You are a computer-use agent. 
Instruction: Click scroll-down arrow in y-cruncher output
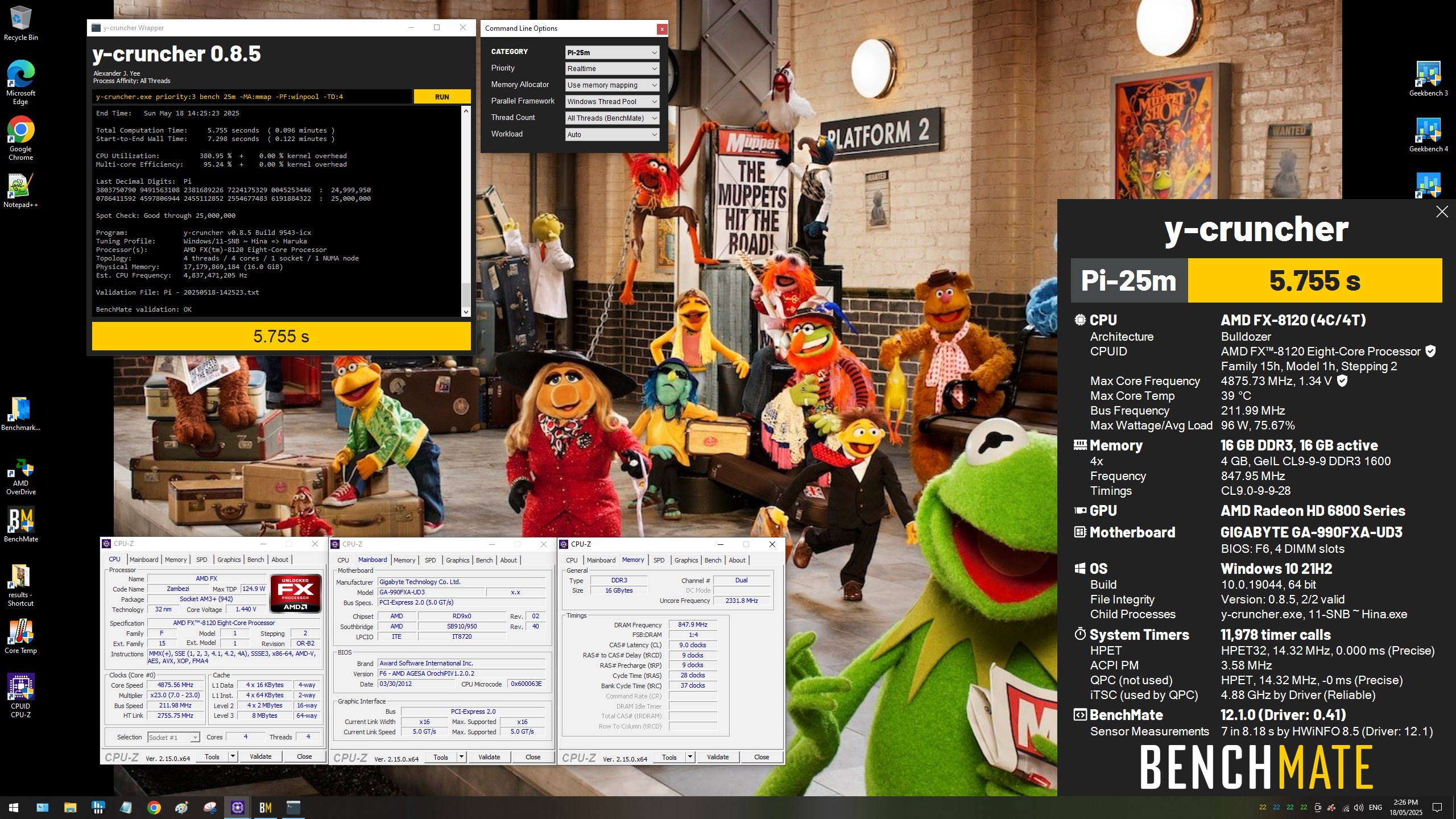466,312
